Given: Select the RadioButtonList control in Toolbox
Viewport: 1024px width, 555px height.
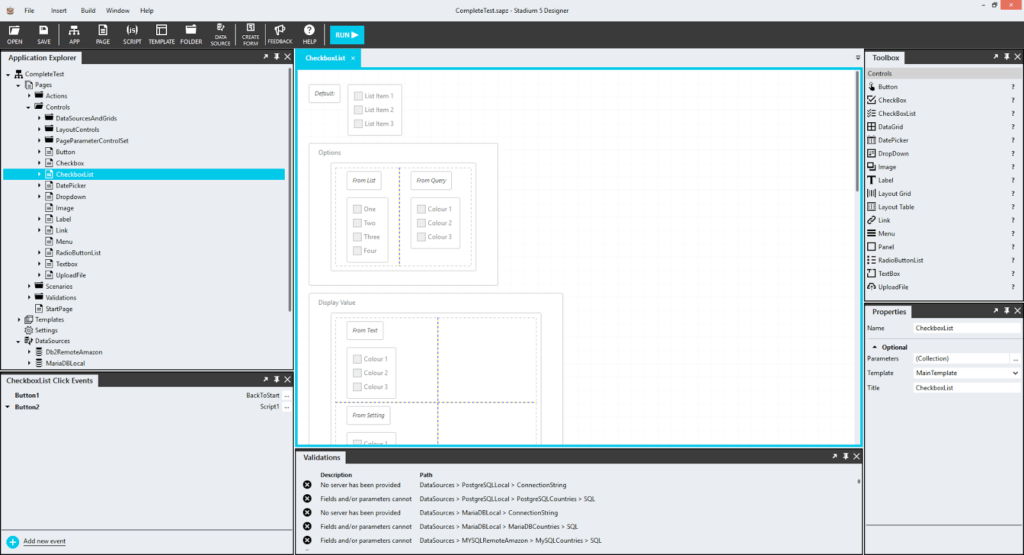Looking at the screenshot, I should (x=900, y=261).
